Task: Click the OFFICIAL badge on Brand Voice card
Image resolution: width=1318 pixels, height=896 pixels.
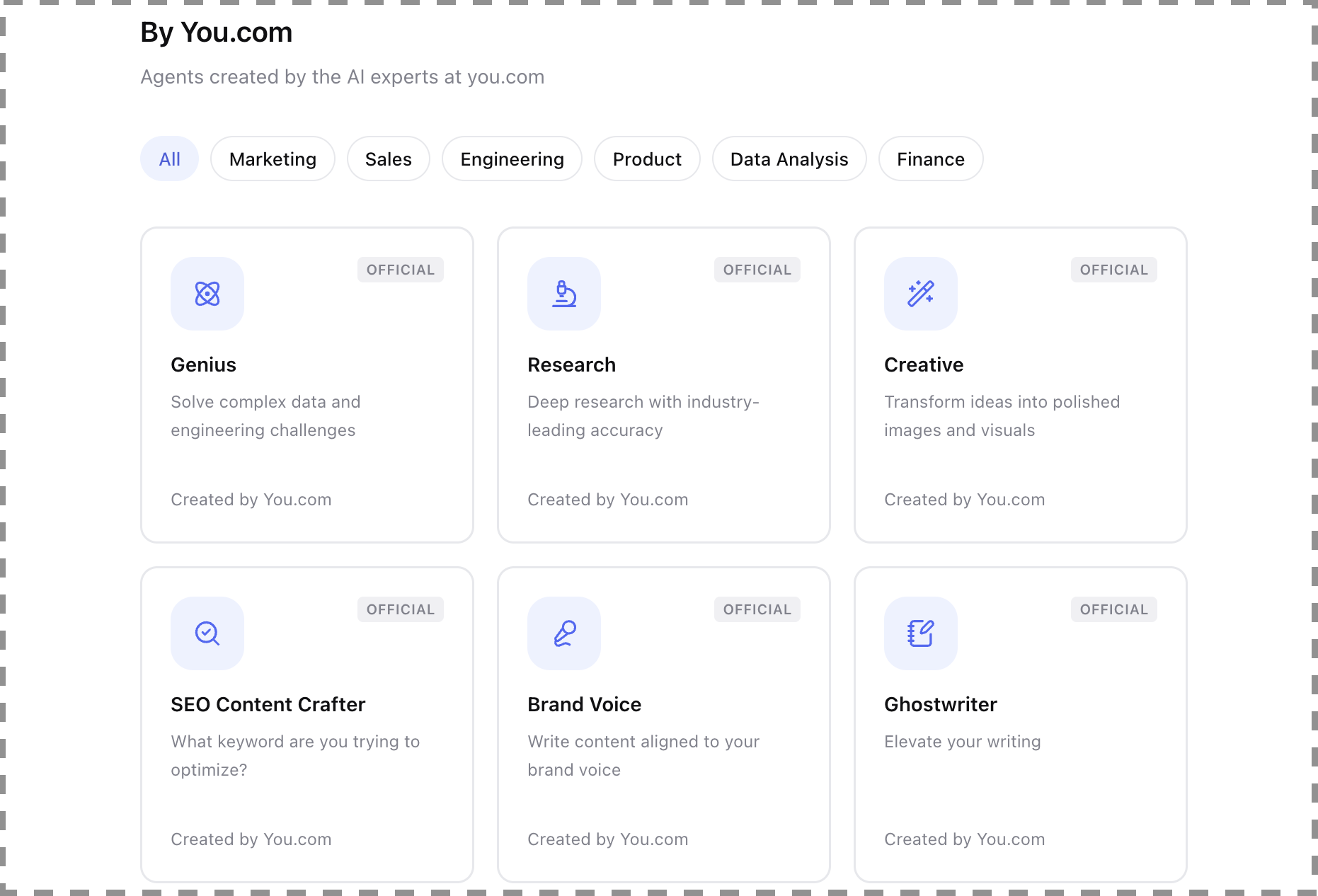Action: (757, 609)
